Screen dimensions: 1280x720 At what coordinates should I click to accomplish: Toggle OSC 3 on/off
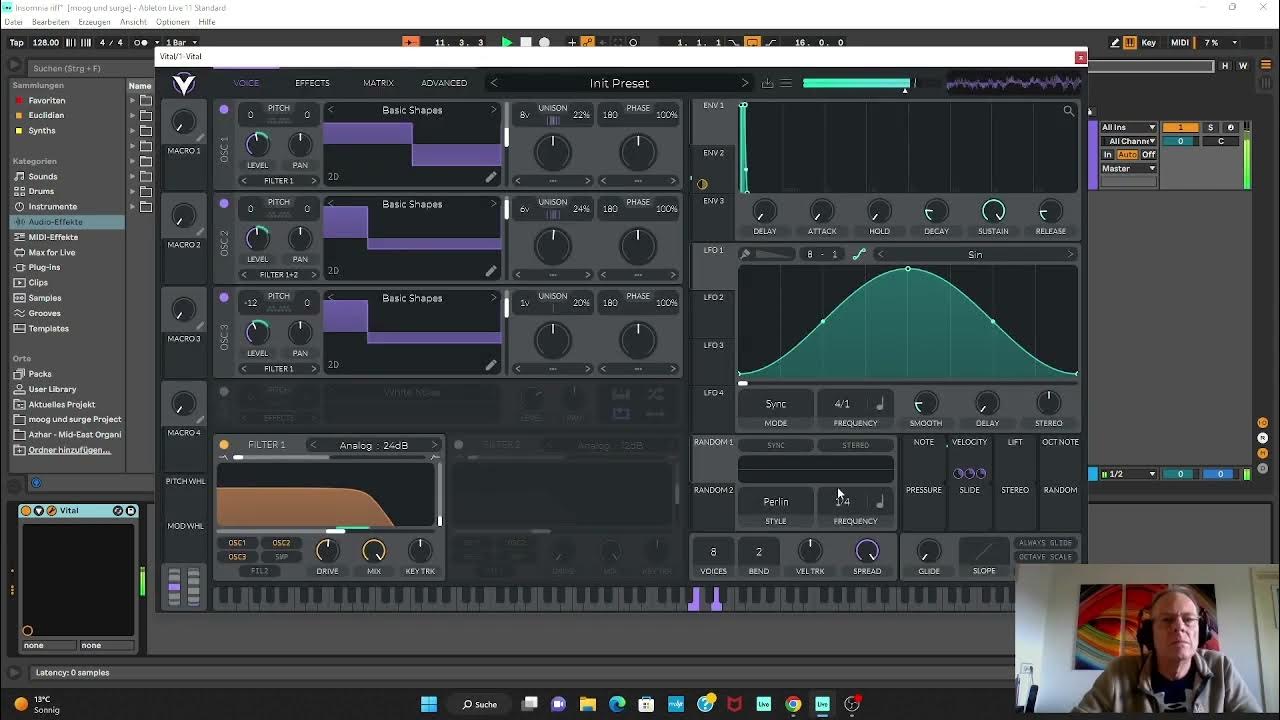pyautogui.click(x=224, y=298)
